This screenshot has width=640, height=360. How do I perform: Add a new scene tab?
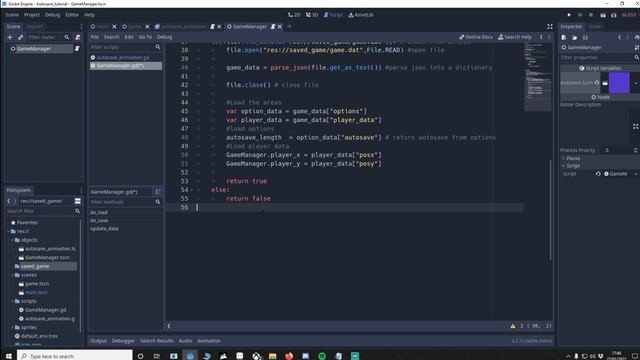tap(289, 27)
